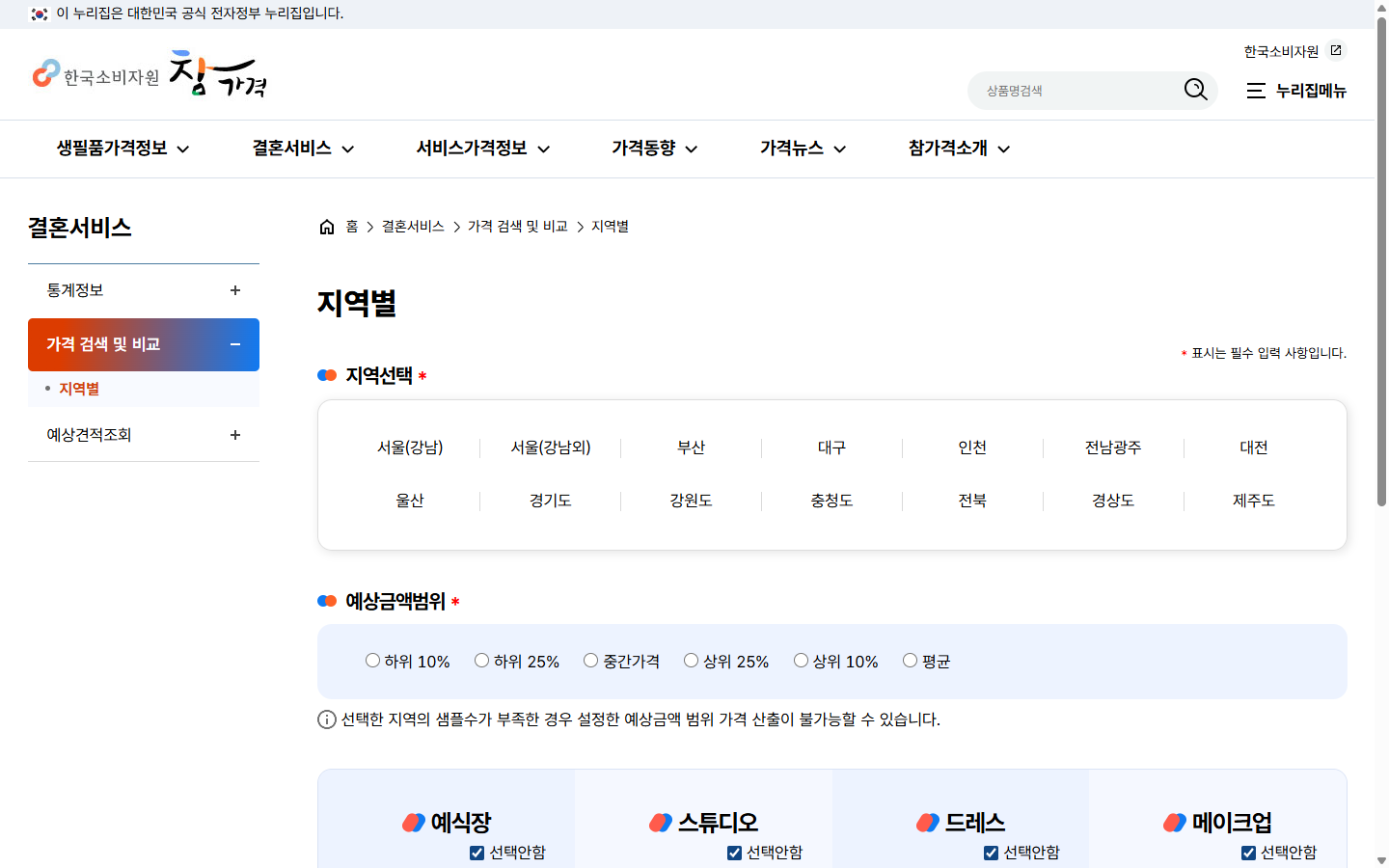Select the 전남광주 region
The width and height of the screenshot is (1389, 868).
tap(1112, 448)
